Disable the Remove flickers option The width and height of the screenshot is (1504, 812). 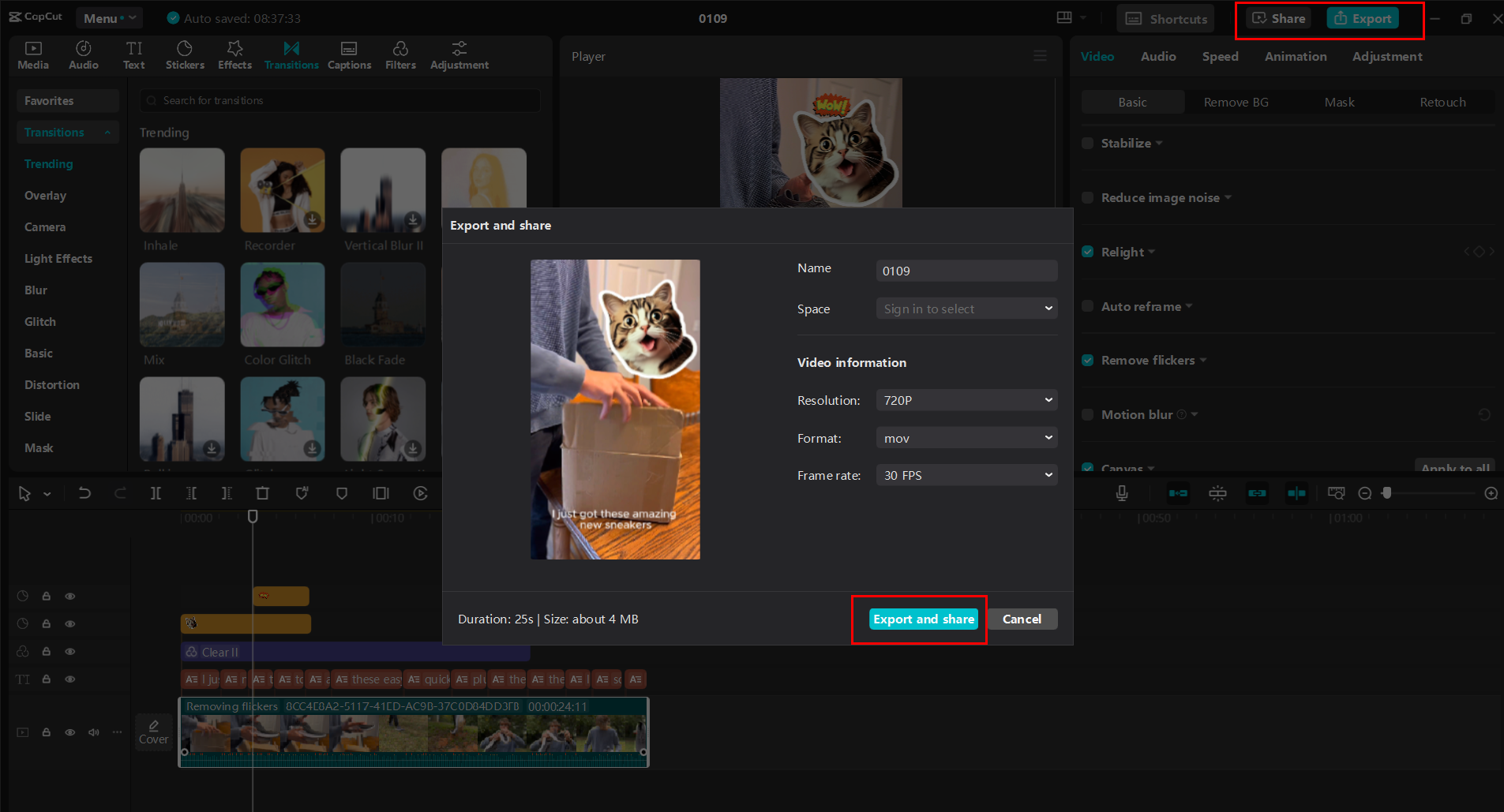pos(1087,360)
